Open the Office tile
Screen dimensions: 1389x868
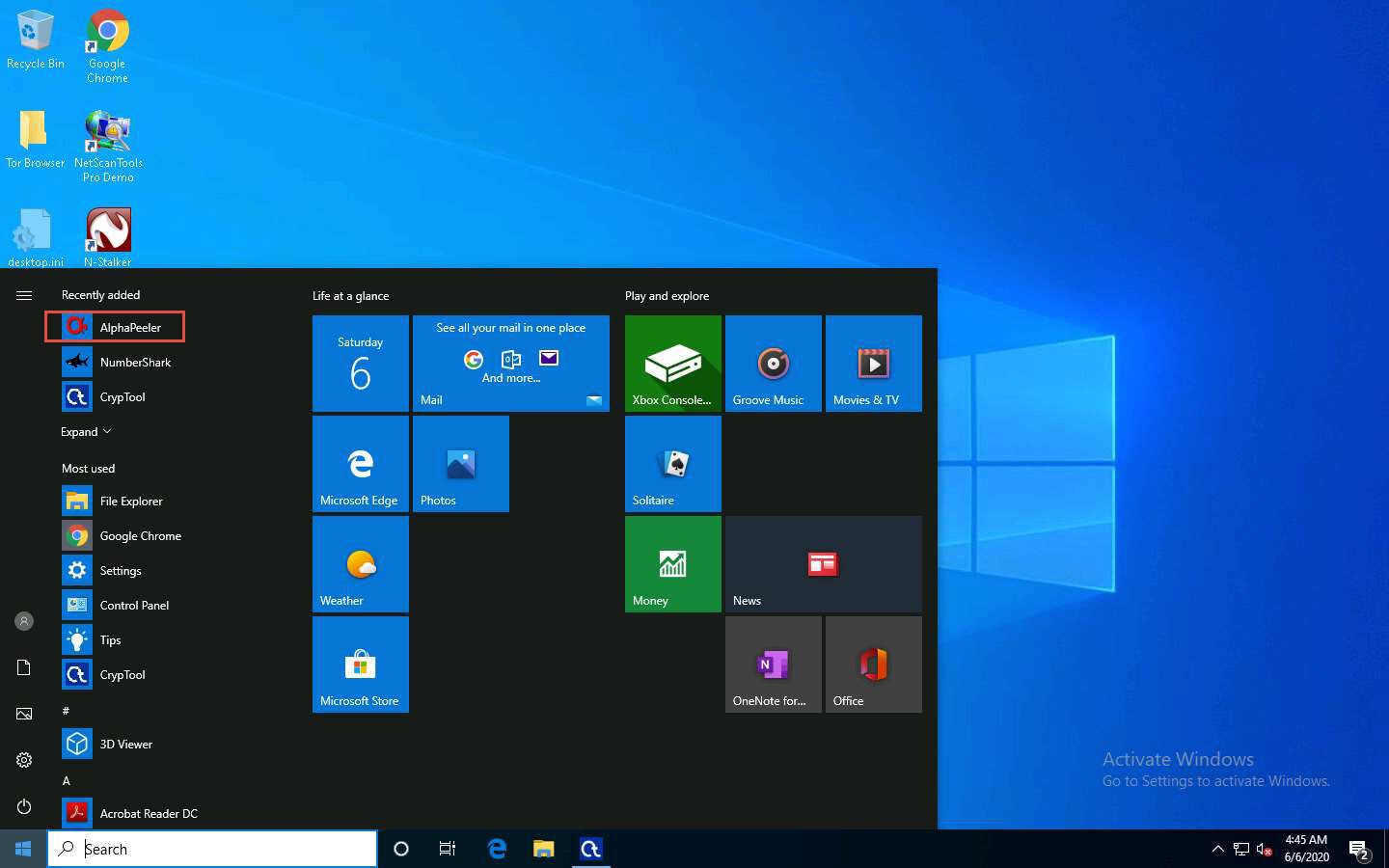click(x=874, y=665)
